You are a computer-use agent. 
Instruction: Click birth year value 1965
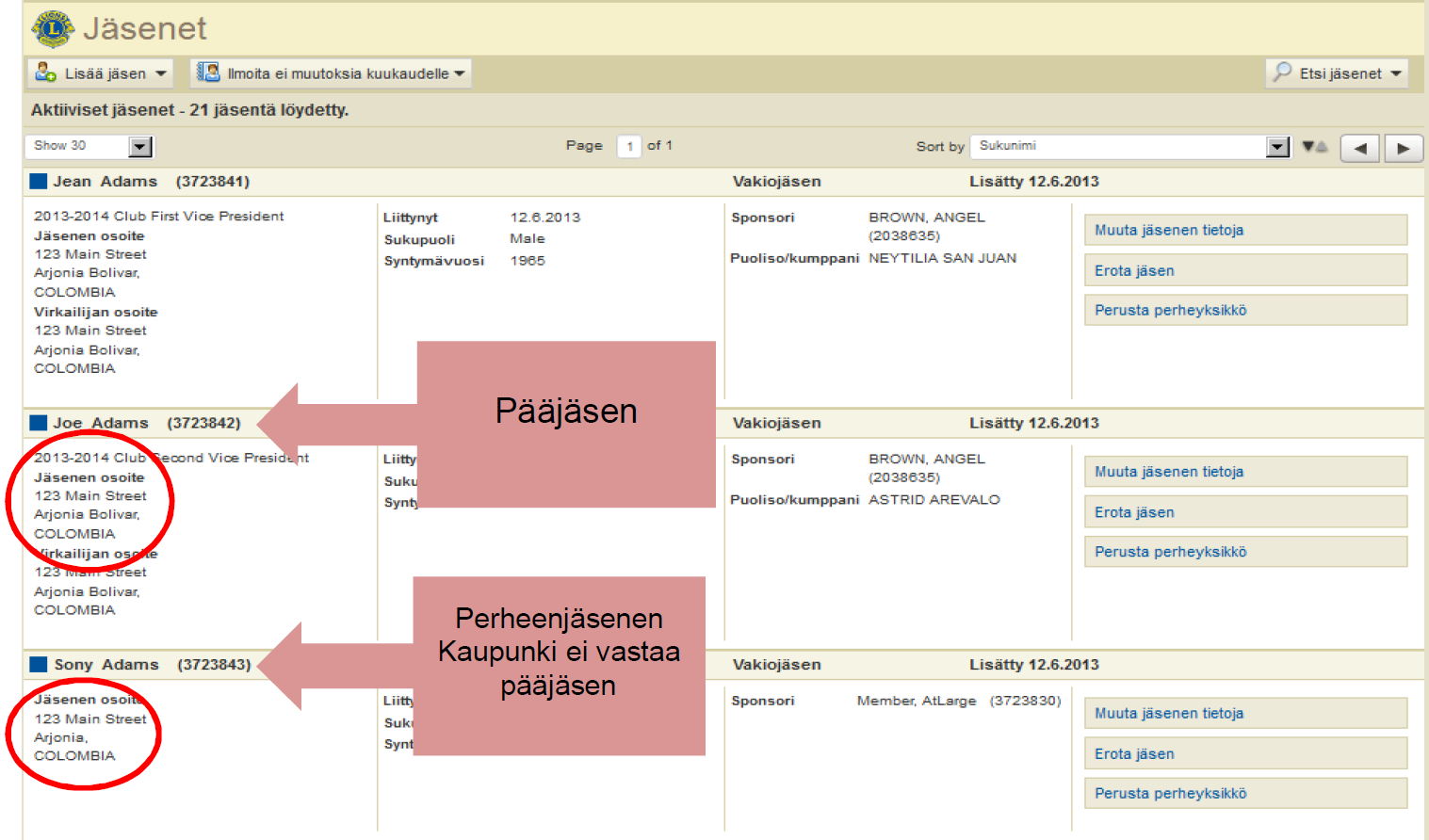(x=528, y=261)
